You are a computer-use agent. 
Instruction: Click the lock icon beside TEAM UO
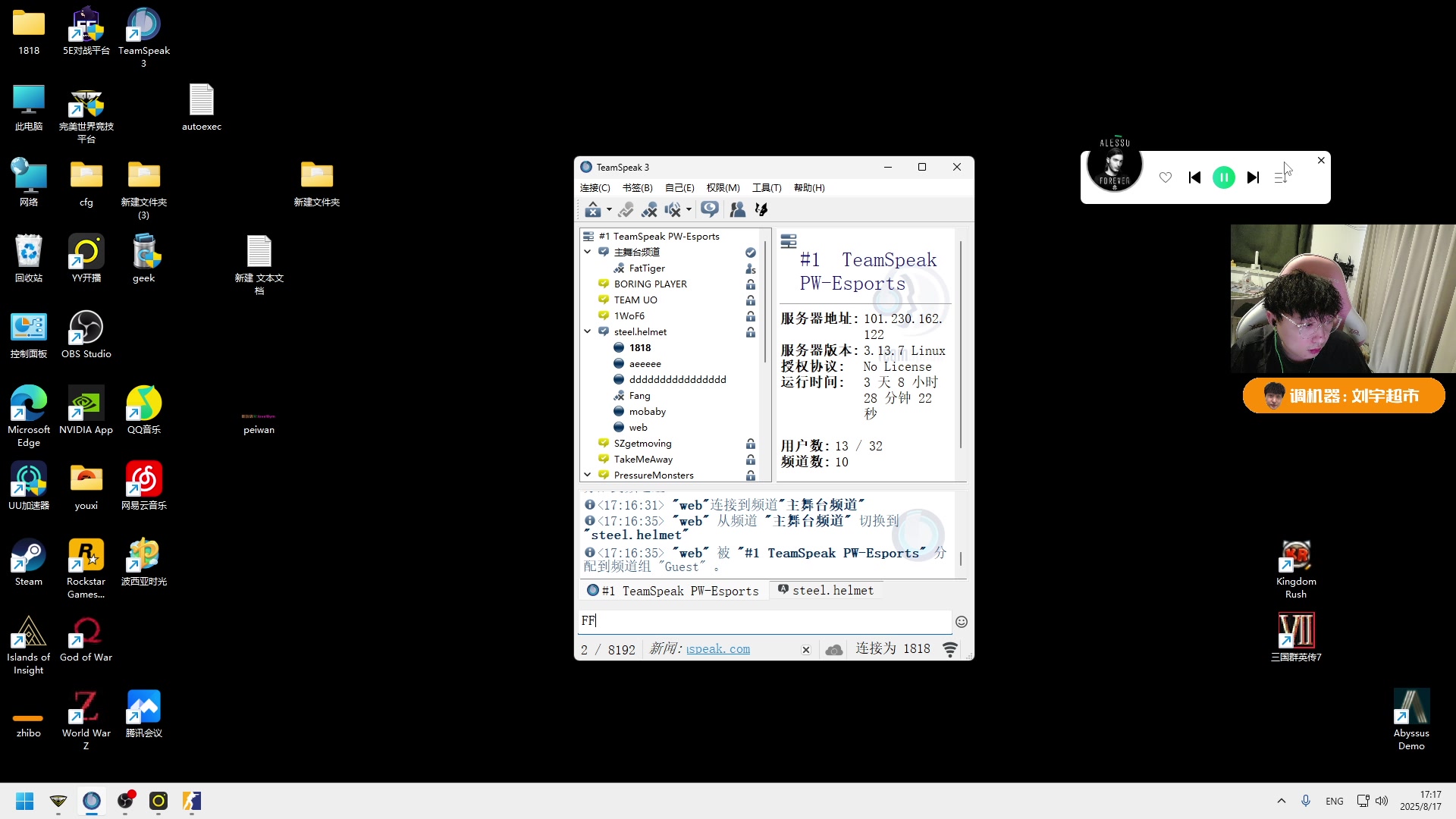pyautogui.click(x=750, y=300)
